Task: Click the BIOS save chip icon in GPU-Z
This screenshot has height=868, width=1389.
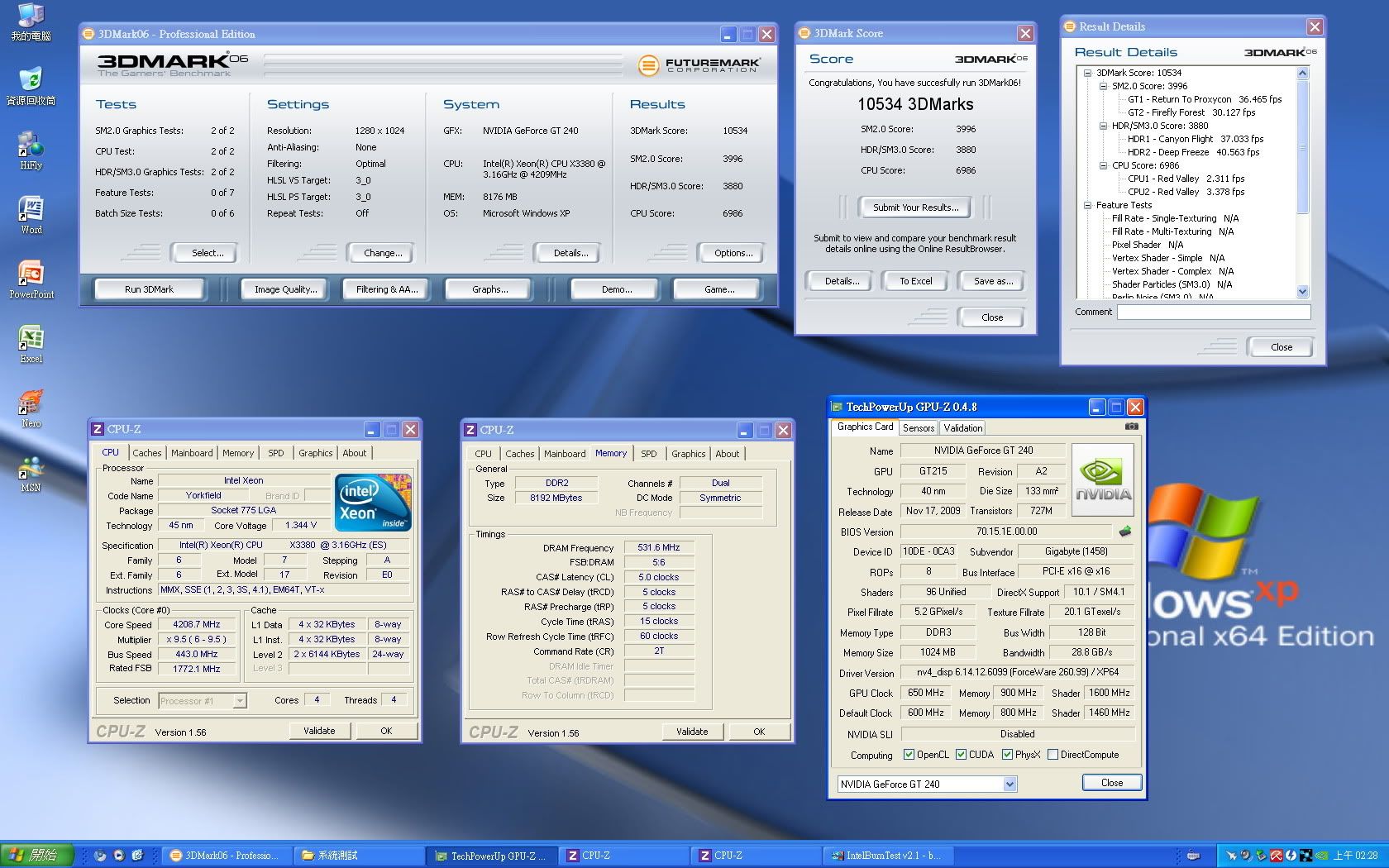Action: pyautogui.click(x=1124, y=532)
